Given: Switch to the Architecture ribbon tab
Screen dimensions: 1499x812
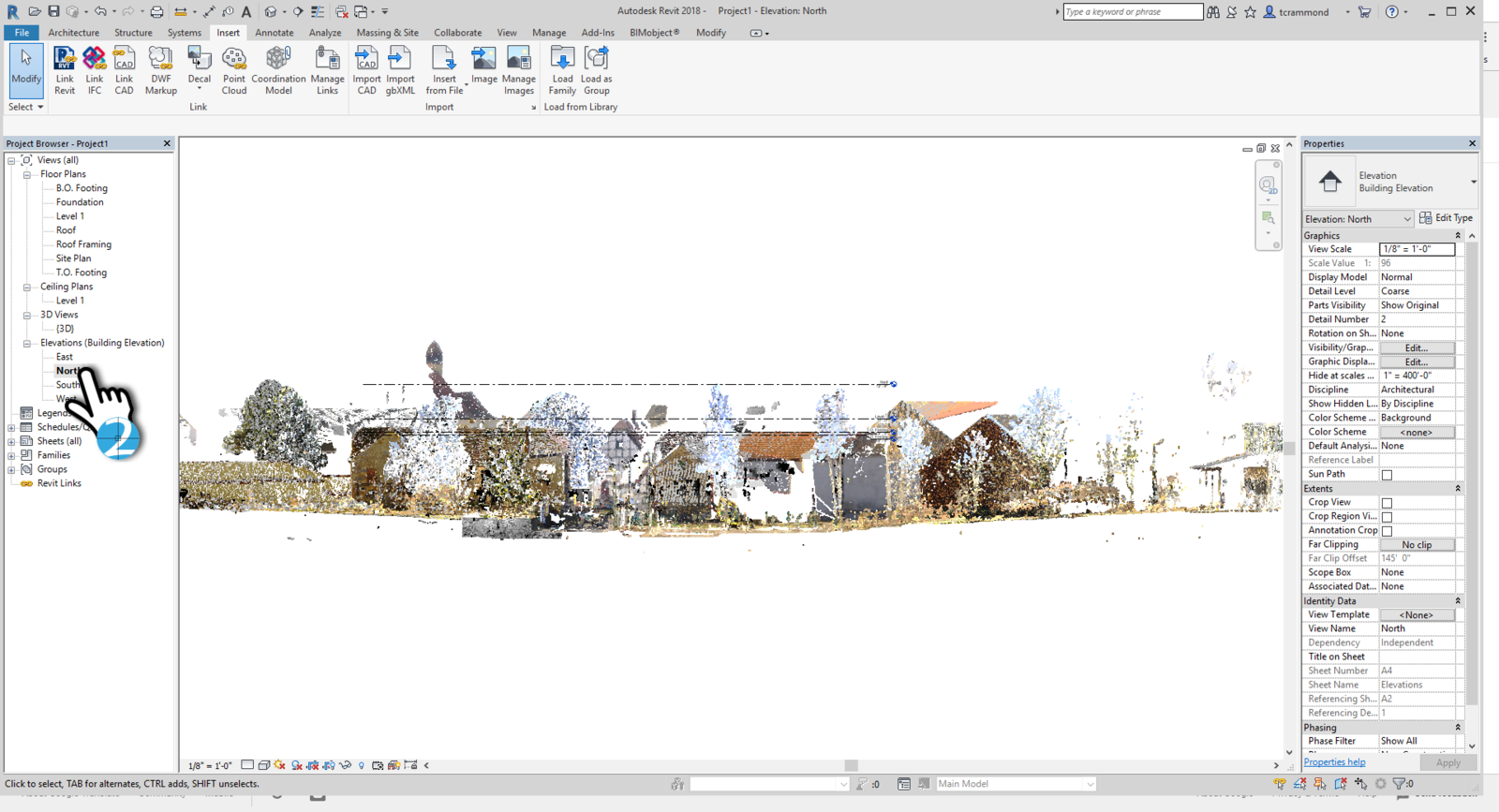Looking at the screenshot, I should click(73, 33).
